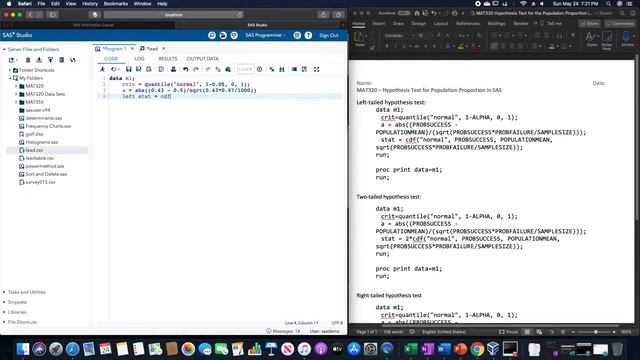Screen dimensions: 640x360
Task: Open the History menu in menu bar
Action: point(90,4)
